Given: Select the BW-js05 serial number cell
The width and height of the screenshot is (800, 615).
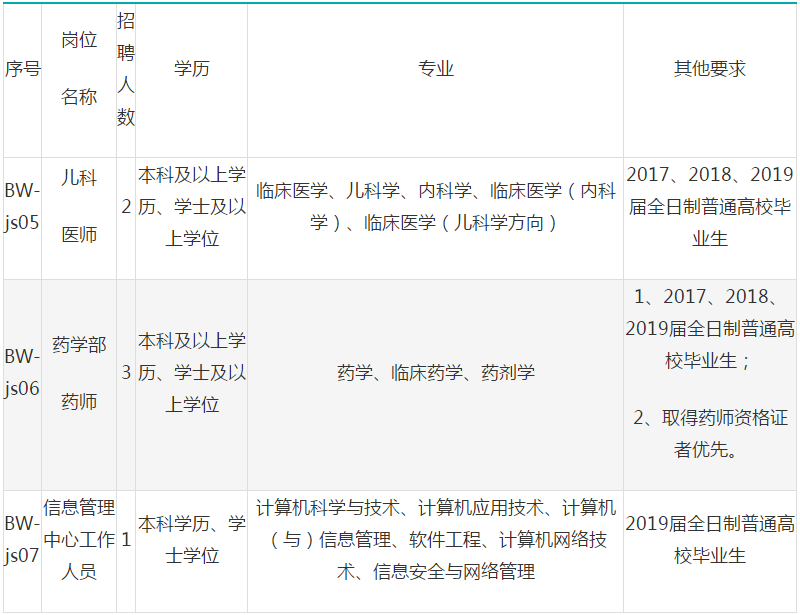Looking at the screenshot, I should click(22, 206).
